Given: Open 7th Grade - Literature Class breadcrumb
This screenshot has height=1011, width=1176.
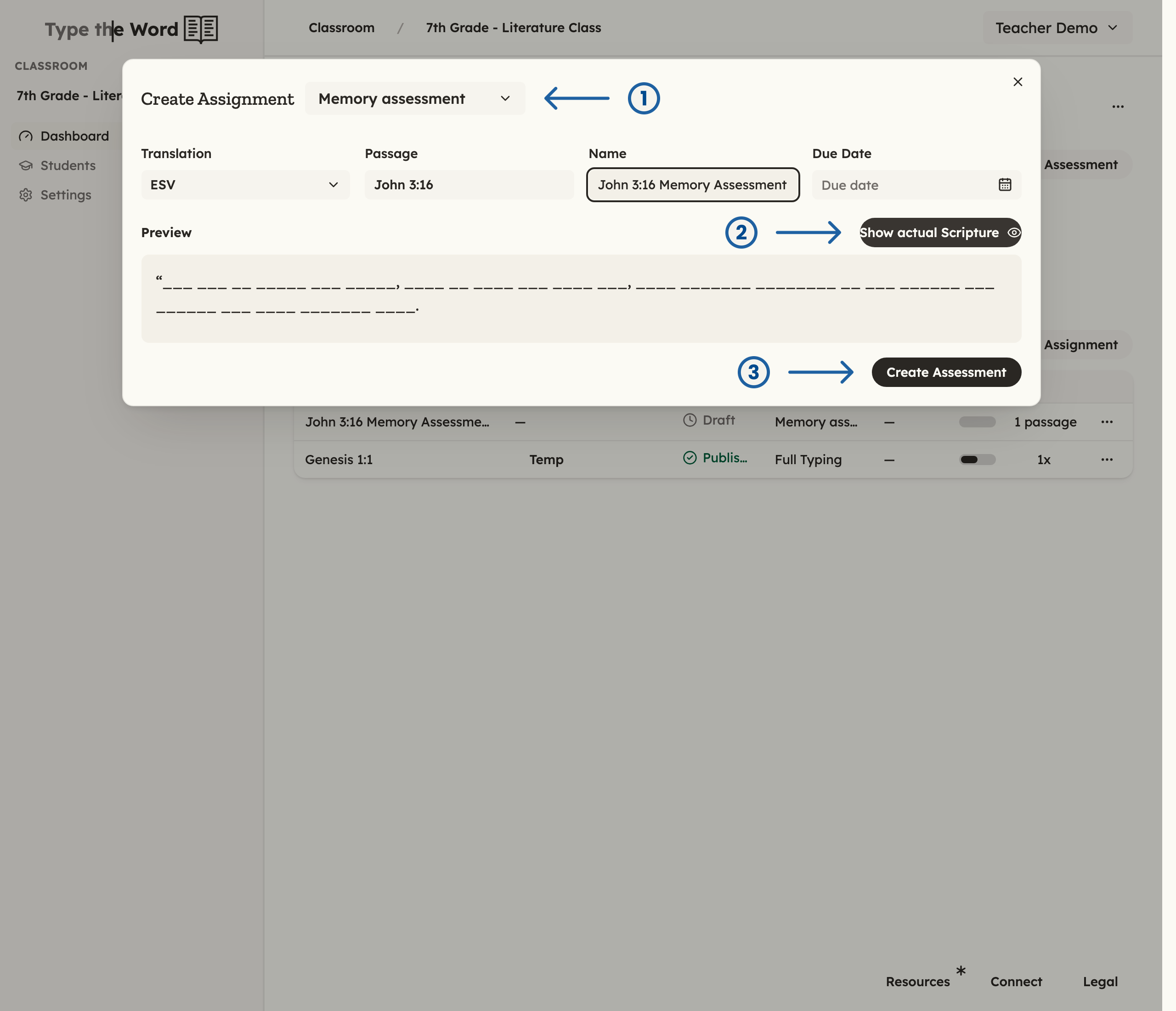Looking at the screenshot, I should tap(513, 27).
